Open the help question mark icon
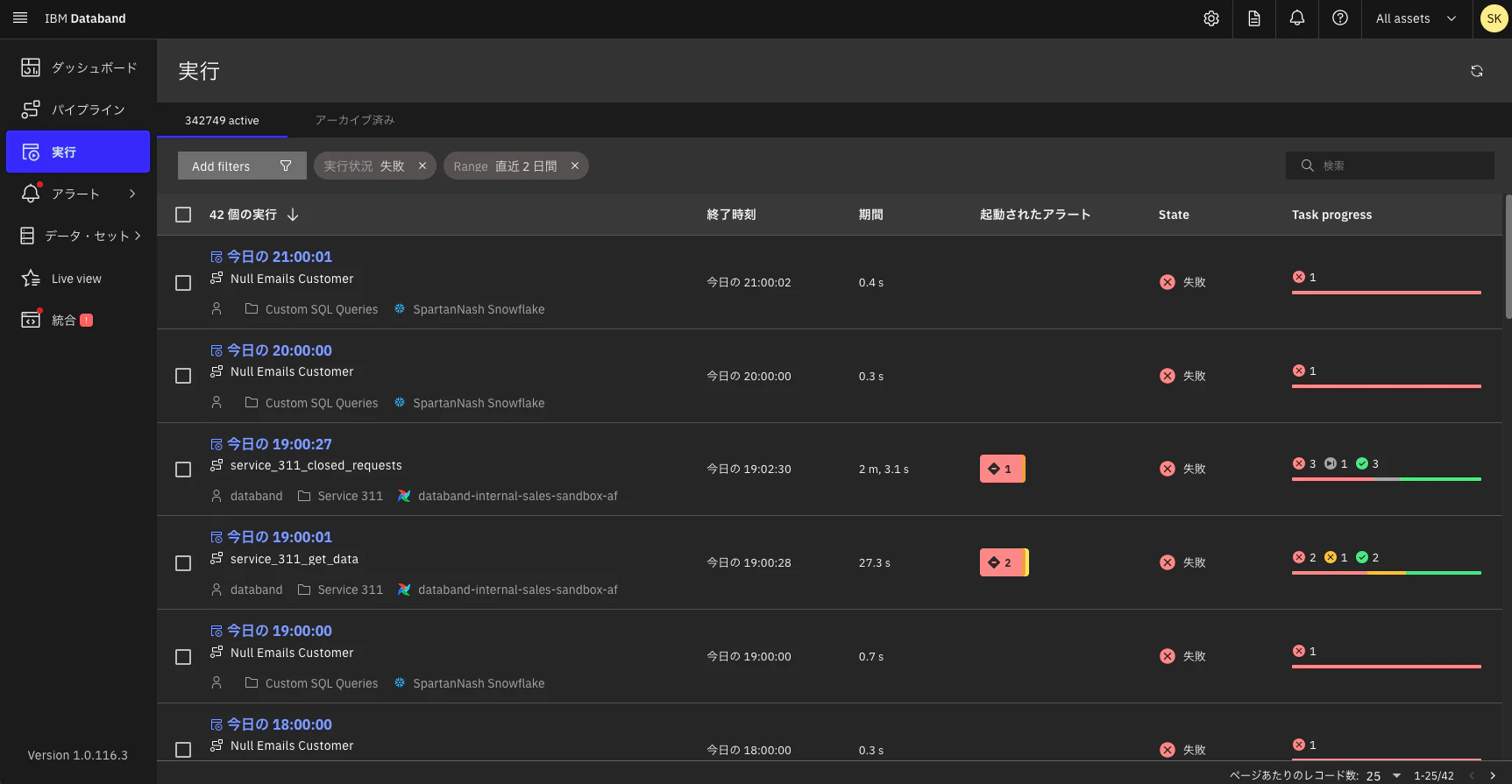1512x784 pixels. tap(1340, 18)
